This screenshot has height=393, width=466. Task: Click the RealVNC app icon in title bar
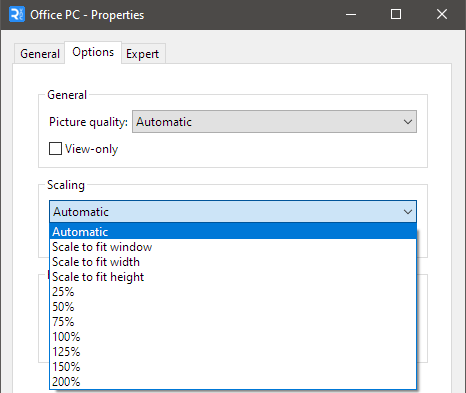click(17, 15)
